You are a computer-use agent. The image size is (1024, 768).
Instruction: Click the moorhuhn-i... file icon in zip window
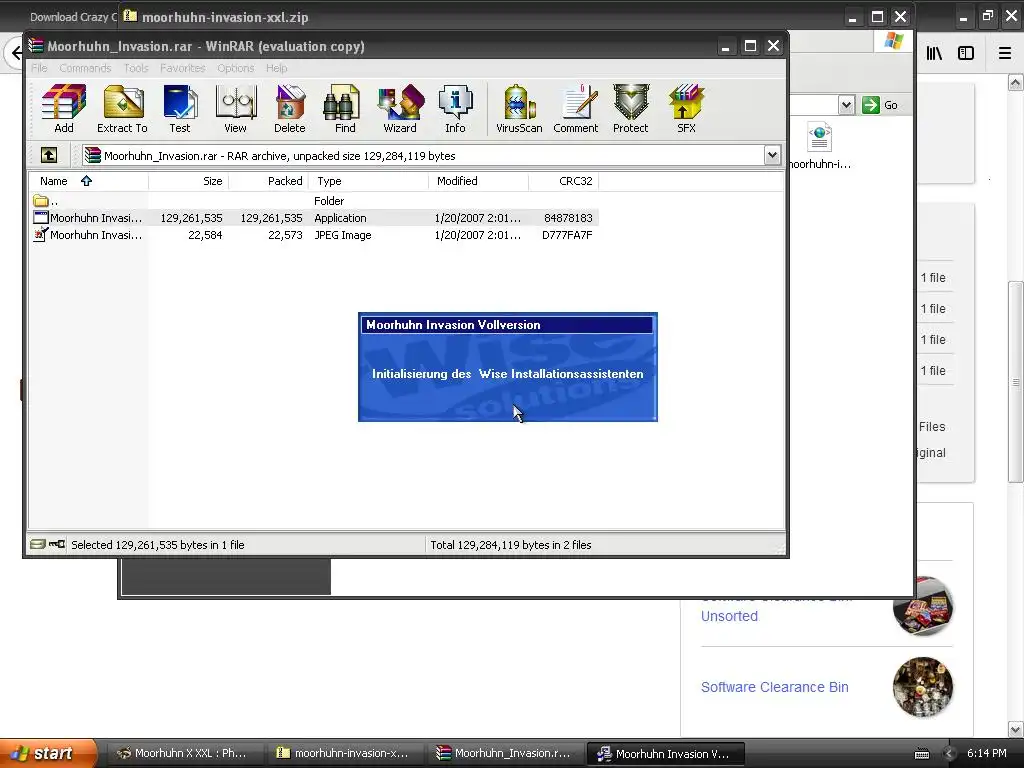[819, 147]
